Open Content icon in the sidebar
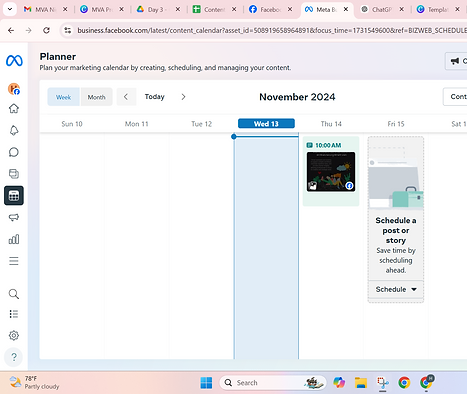 pos(14,174)
